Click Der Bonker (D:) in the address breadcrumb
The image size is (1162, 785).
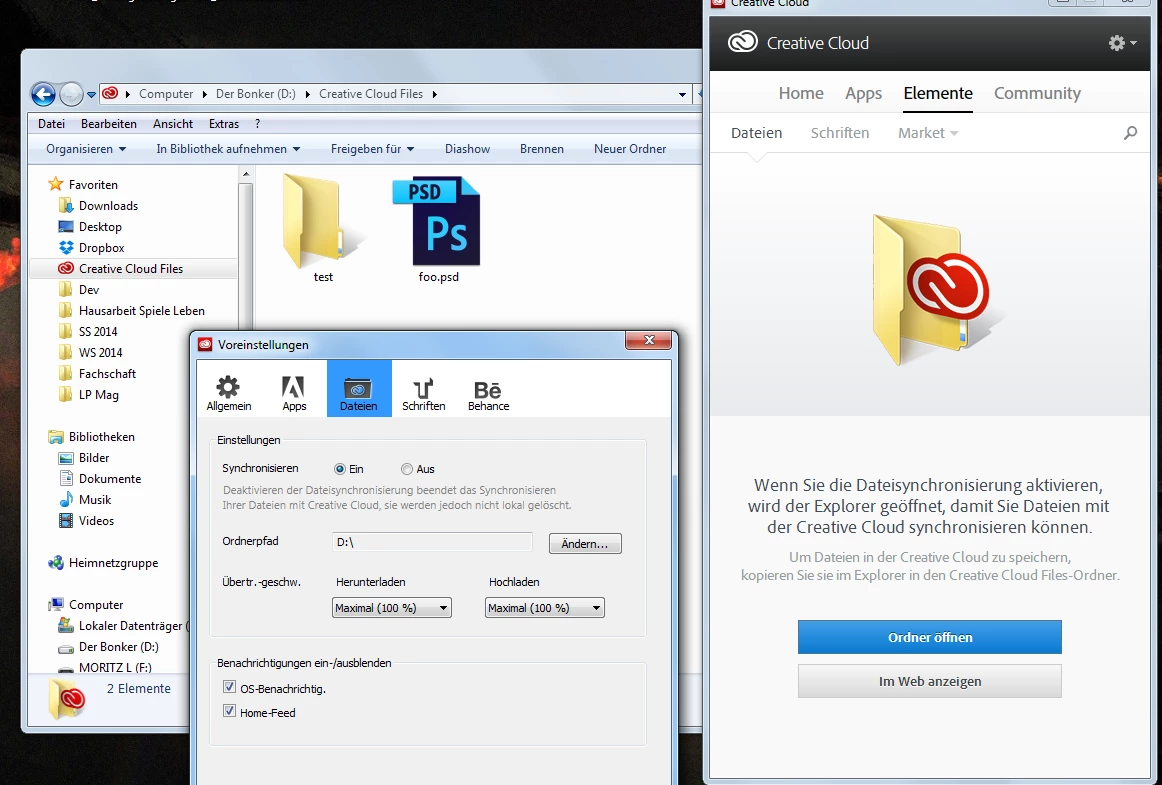(256, 94)
